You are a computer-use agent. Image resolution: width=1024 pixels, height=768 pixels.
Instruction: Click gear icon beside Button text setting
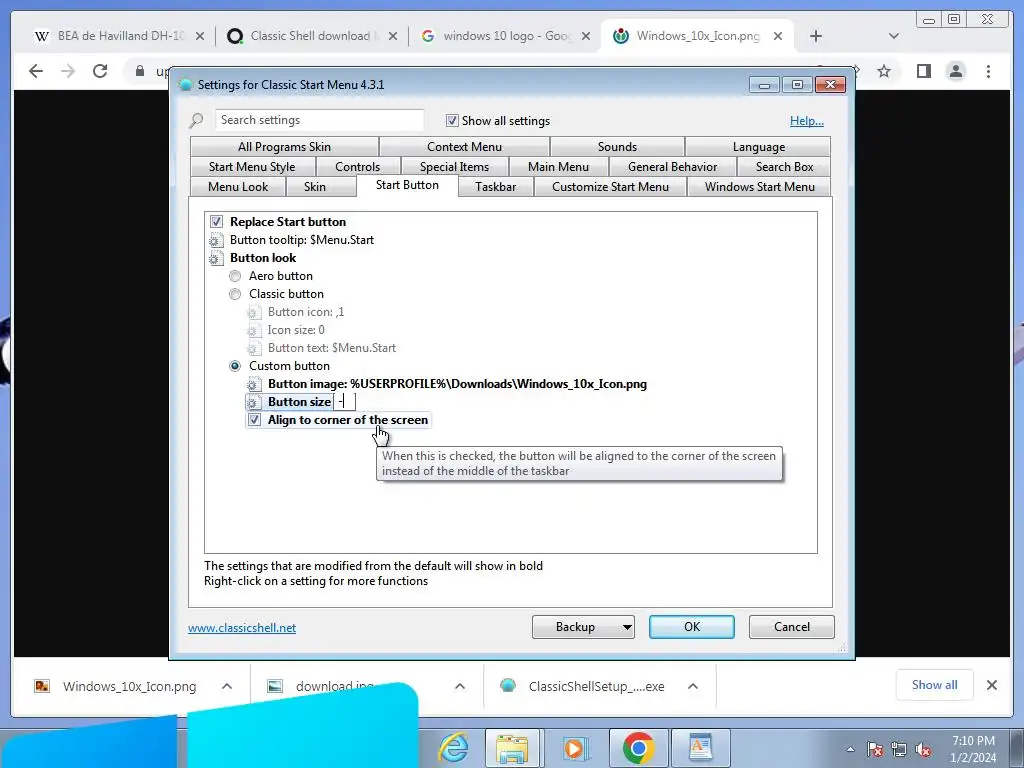click(254, 348)
